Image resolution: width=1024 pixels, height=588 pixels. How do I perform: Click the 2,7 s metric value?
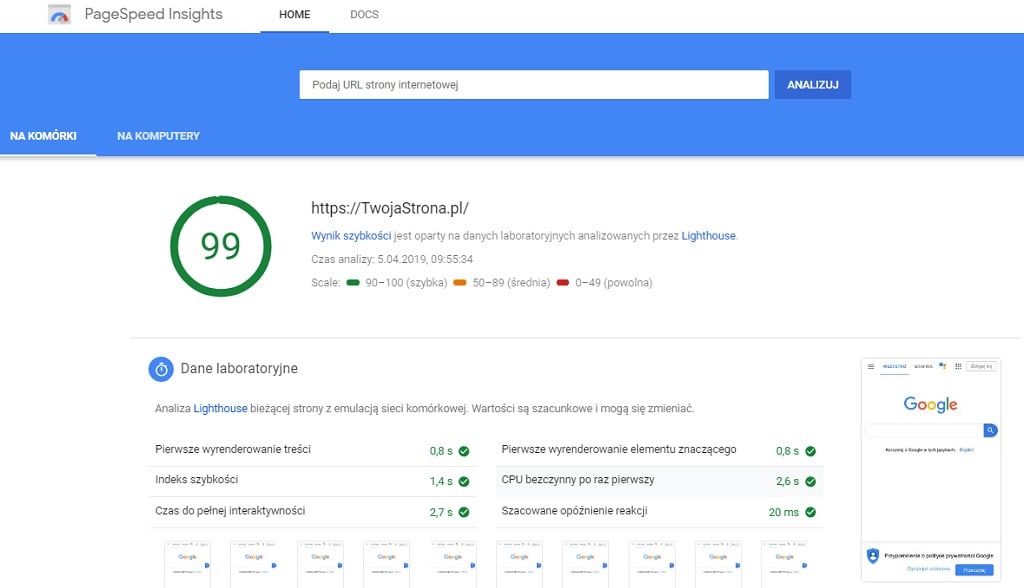pyautogui.click(x=441, y=512)
